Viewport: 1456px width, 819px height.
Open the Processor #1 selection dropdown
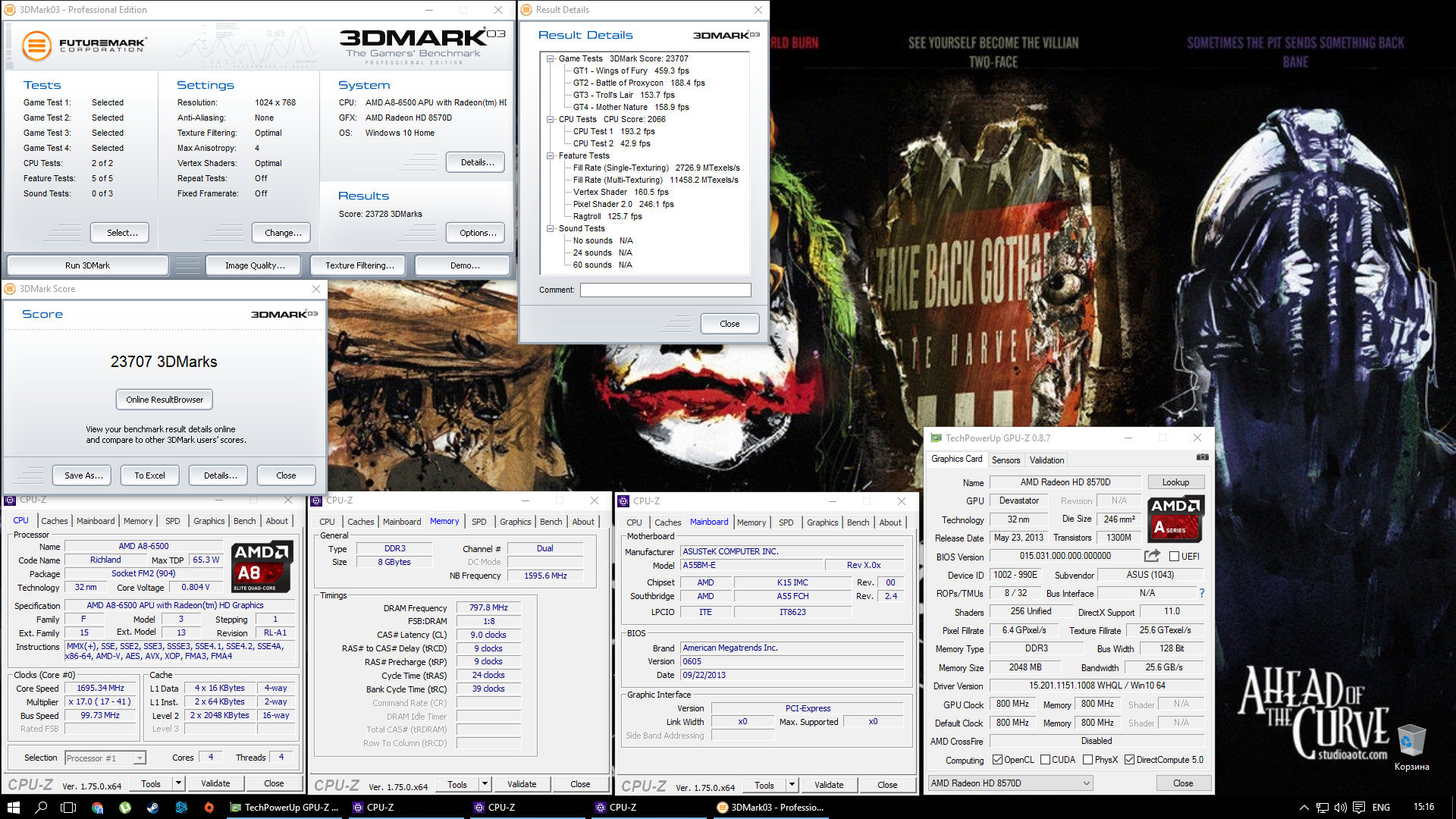pyautogui.click(x=105, y=758)
